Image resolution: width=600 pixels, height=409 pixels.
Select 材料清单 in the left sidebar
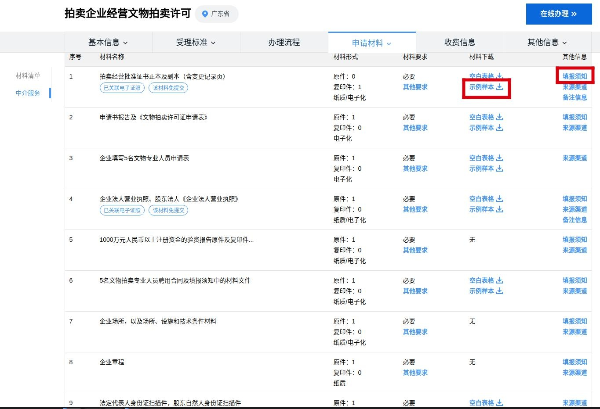coord(28,76)
